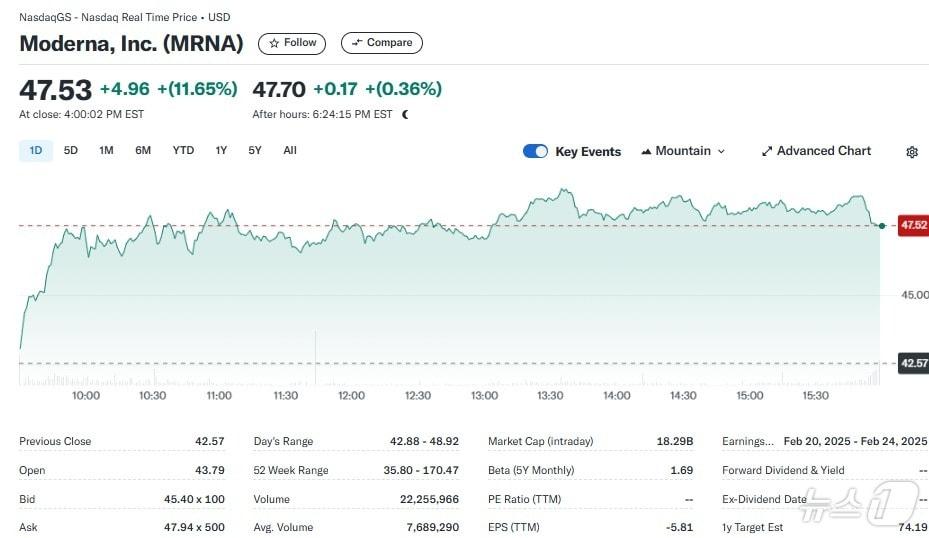929x538 pixels.
Task: Click the after-hours moon icon
Action: (405, 114)
